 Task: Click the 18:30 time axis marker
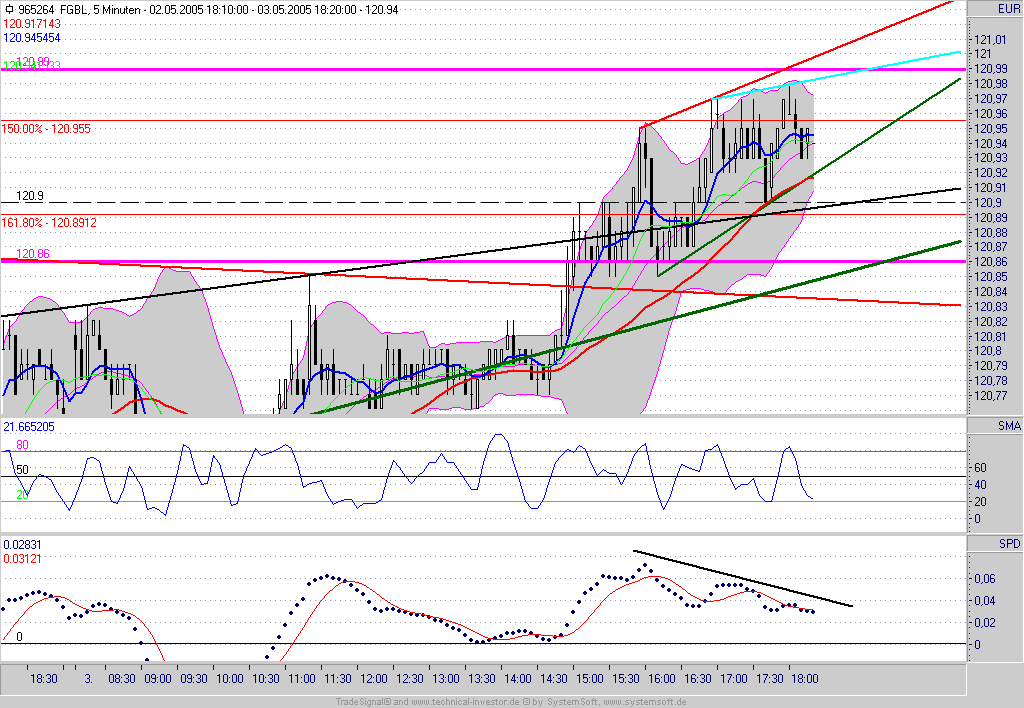[x=44, y=679]
